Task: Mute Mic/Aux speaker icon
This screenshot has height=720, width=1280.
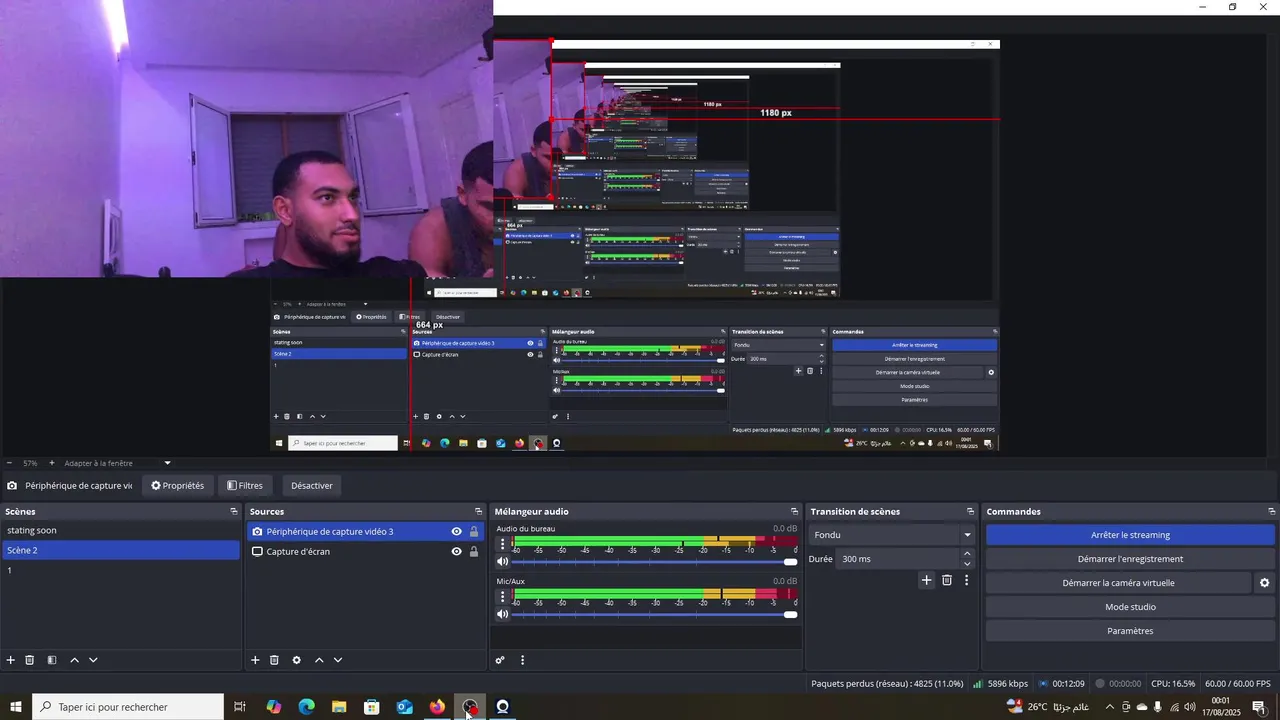Action: pos(503,614)
